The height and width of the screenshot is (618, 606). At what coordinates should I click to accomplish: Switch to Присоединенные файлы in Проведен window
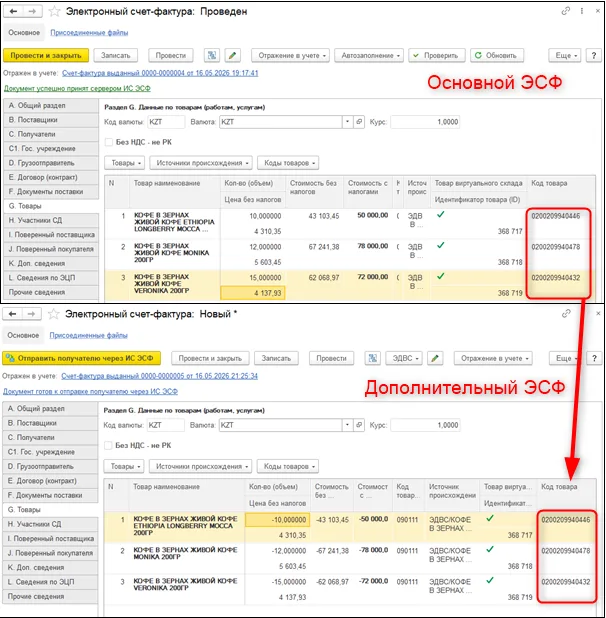[x=89, y=33]
